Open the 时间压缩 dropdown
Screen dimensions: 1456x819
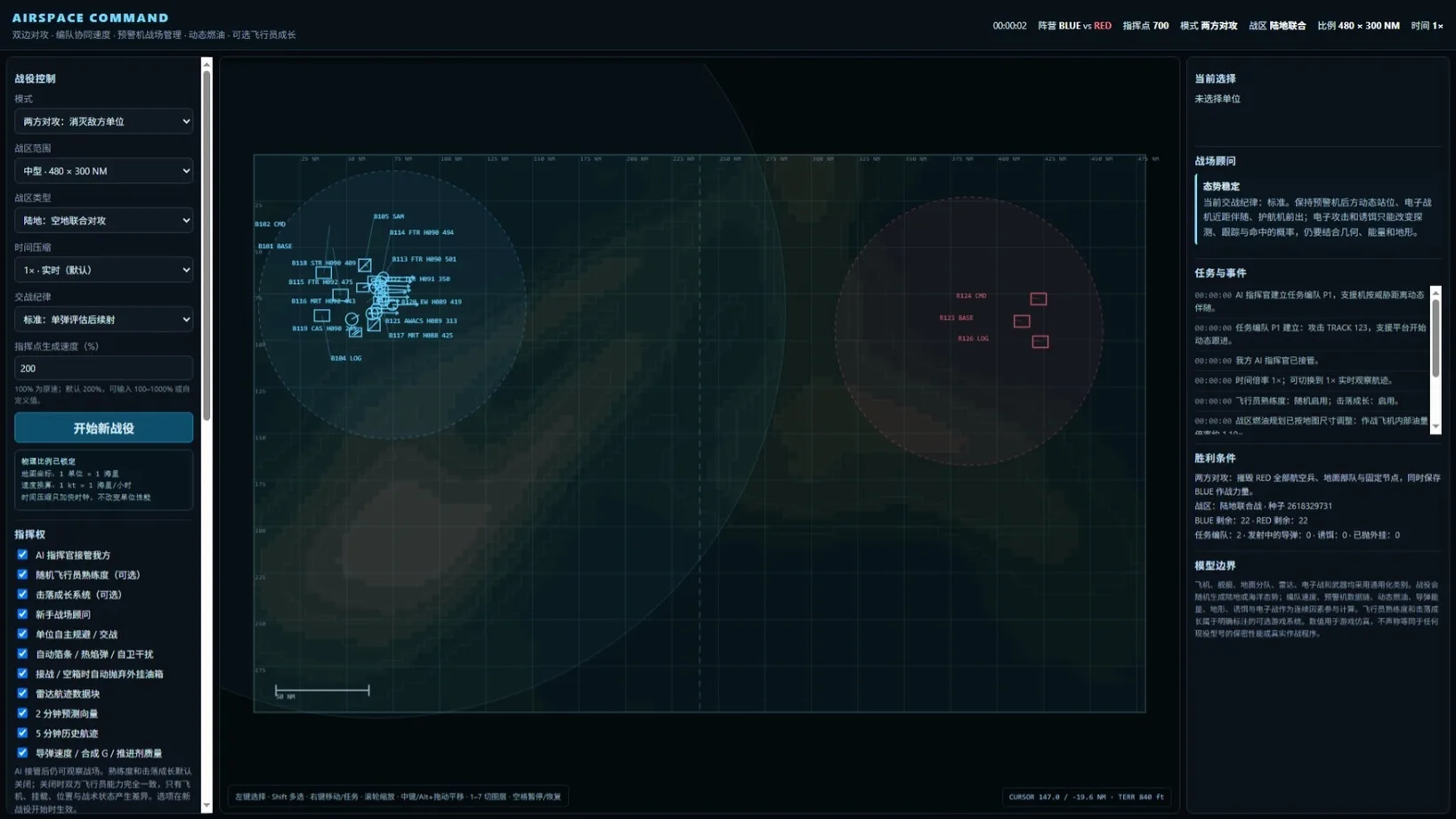(103, 270)
